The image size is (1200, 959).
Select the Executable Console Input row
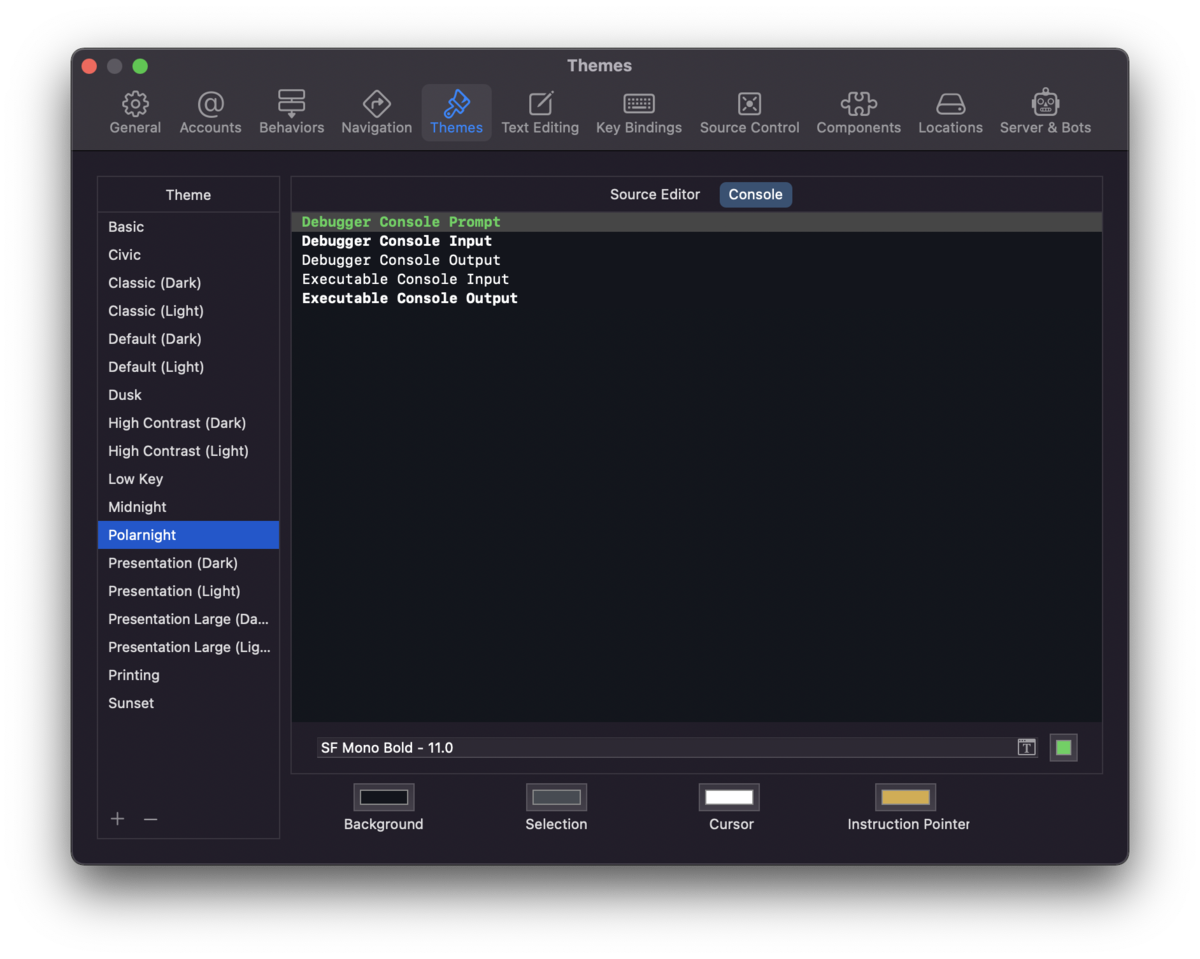697,279
